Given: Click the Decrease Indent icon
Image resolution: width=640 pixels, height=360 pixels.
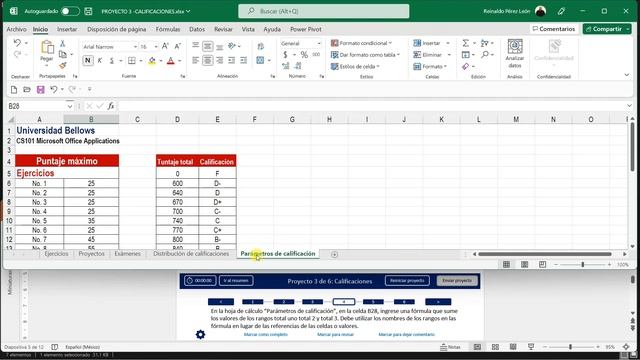Looking at the screenshot, I should pyautogui.click(x=231, y=60).
